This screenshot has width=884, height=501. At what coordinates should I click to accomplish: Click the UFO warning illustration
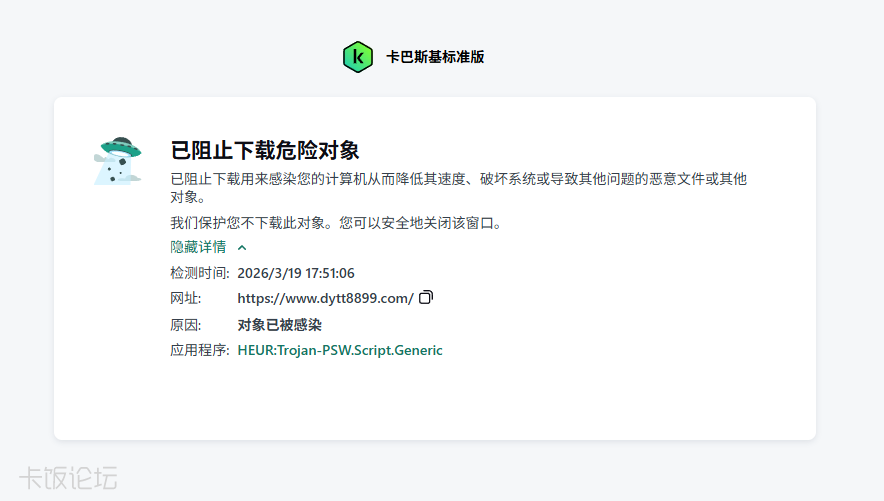point(117,161)
